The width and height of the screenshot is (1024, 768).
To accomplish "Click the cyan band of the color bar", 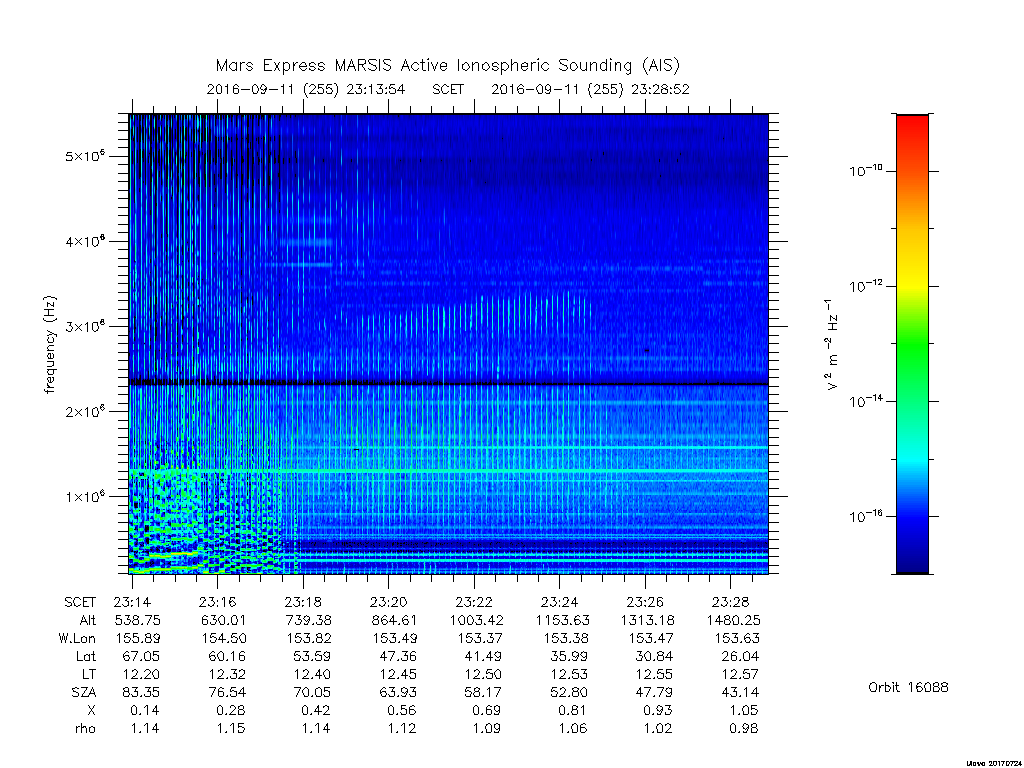I will pos(912,460).
